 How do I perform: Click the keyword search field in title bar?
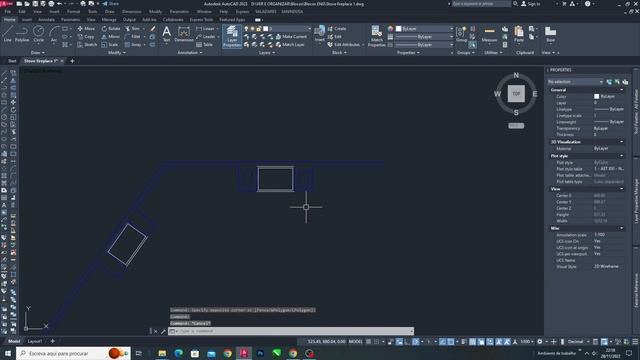tap(481, 4)
